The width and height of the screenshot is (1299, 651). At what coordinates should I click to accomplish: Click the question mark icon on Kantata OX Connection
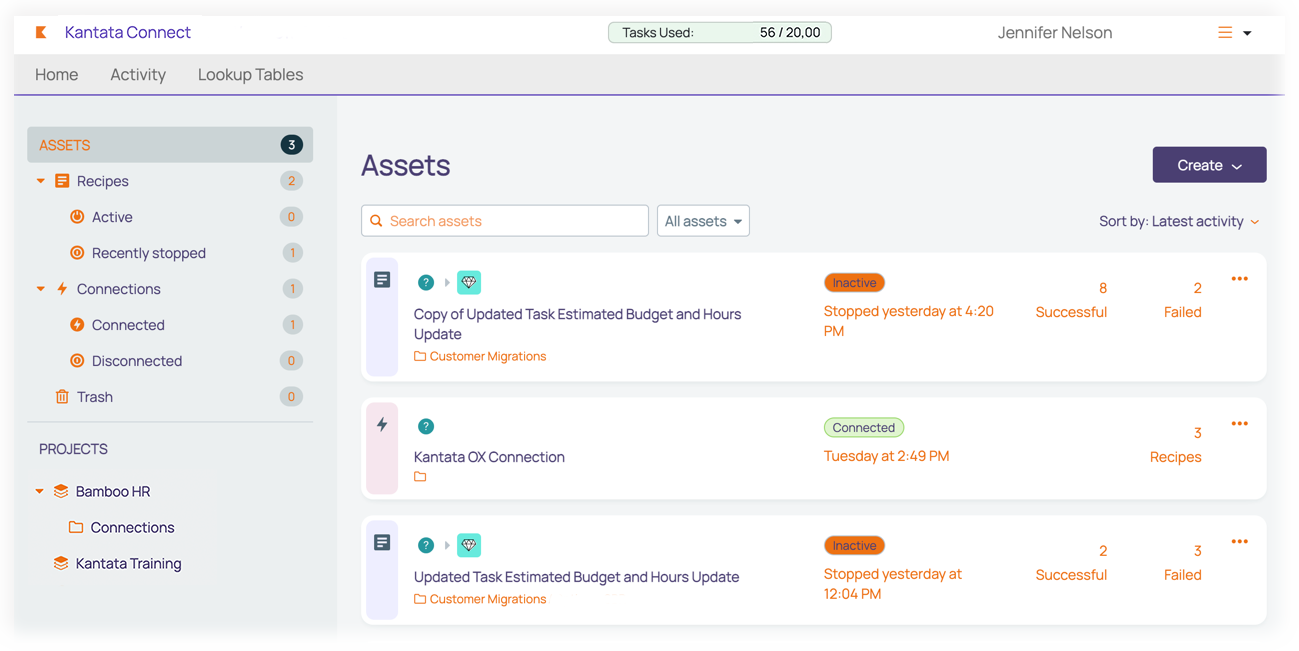(426, 427)
